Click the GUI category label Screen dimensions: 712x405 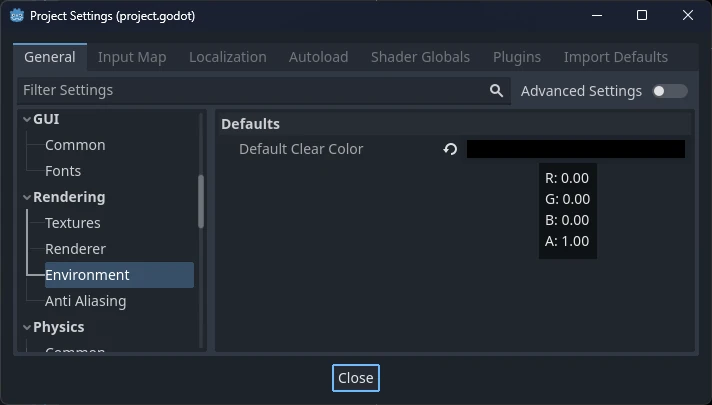pos(46,119)
